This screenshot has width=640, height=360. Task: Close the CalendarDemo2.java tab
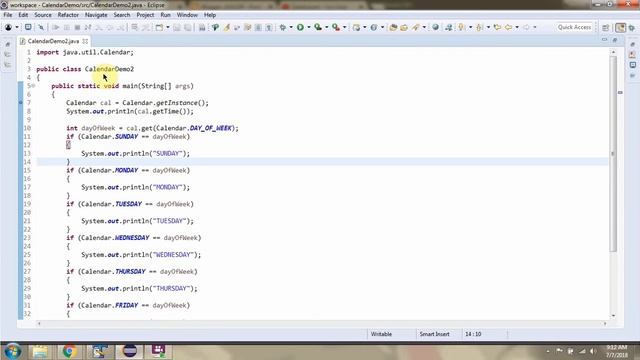pos(85,41)
